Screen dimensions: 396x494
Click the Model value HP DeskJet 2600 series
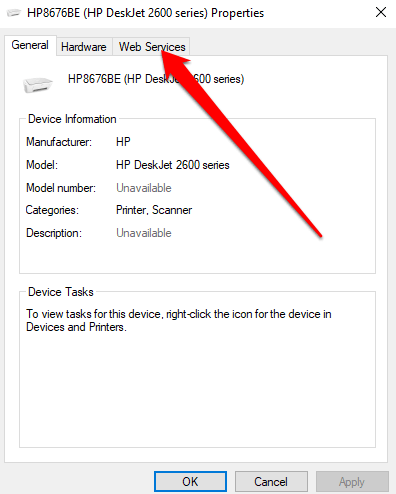173,165
